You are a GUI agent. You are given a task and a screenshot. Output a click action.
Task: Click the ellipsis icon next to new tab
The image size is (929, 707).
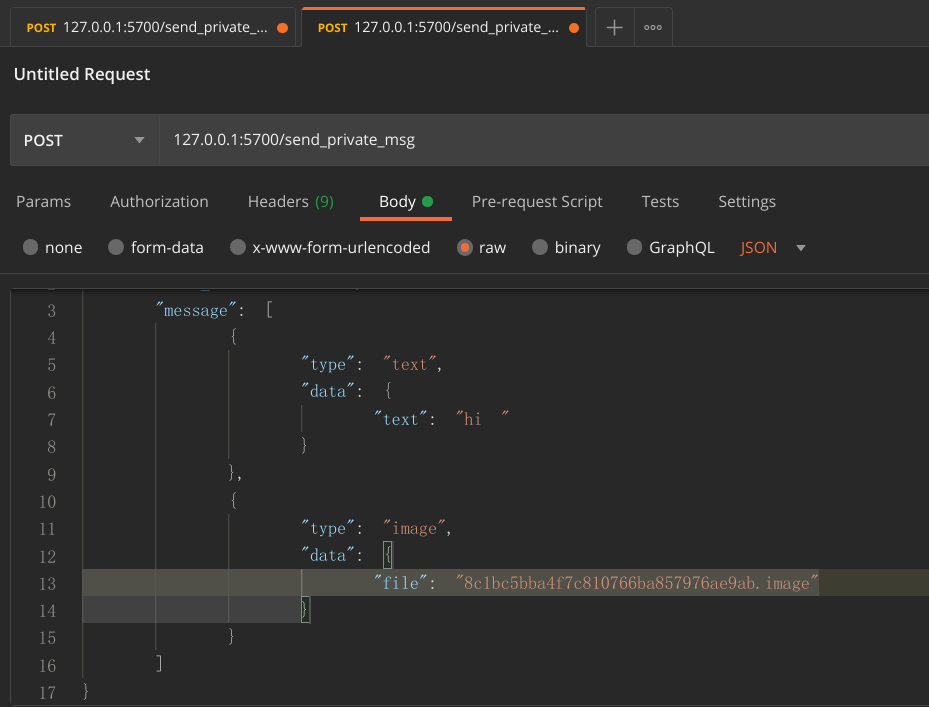click(x=652, y=27)
